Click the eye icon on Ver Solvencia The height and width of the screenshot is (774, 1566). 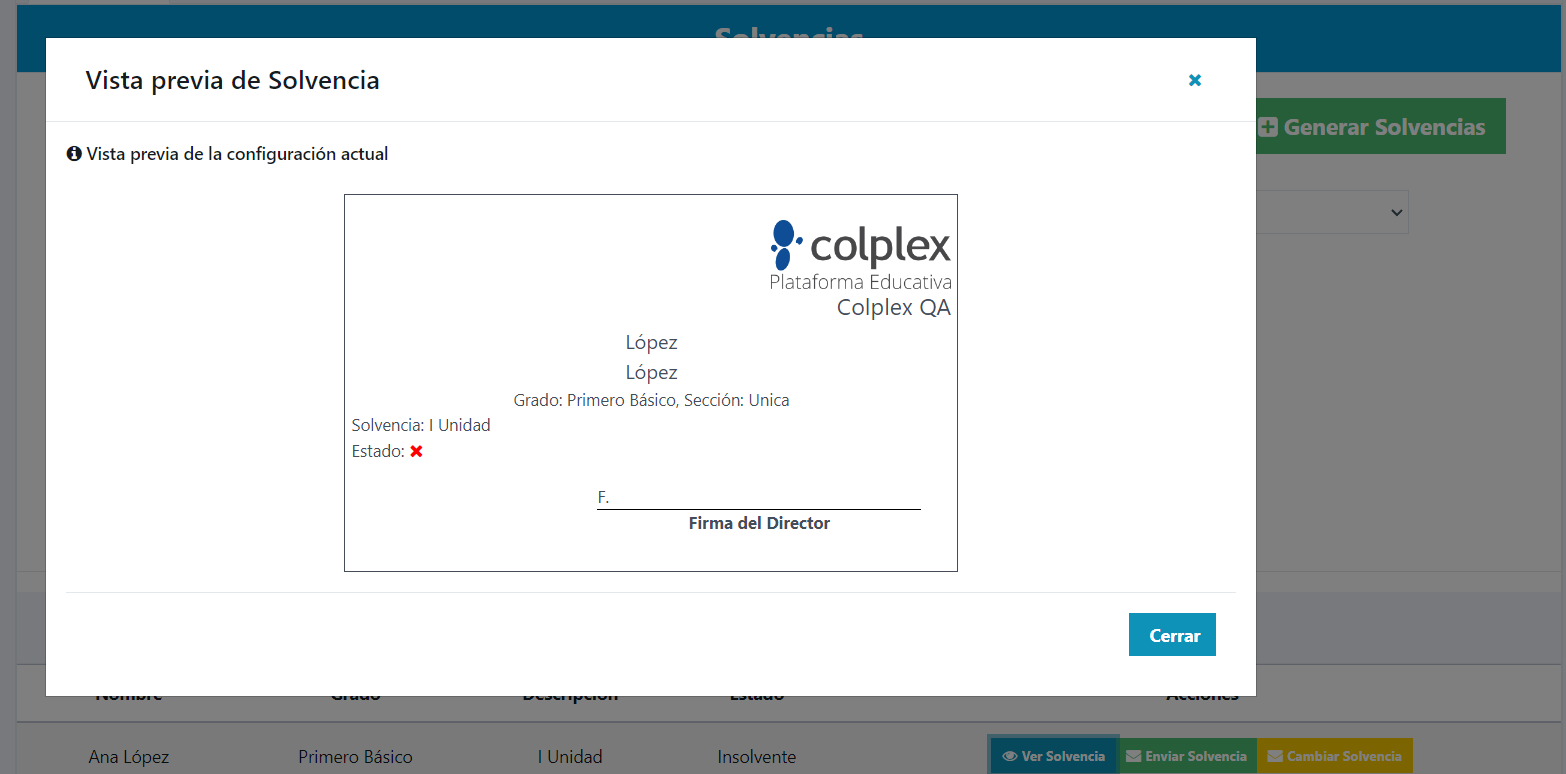[x=1010, y=756]
